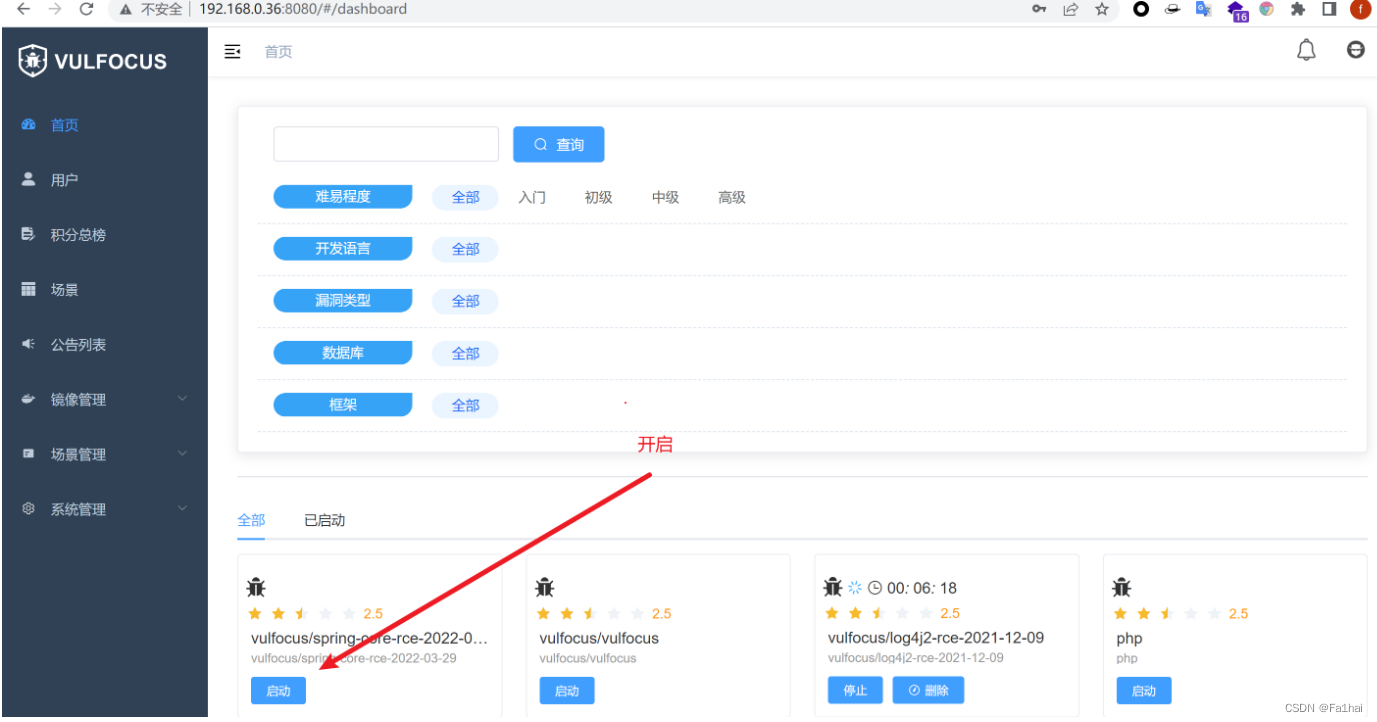Click the 框架 filter label
The width and height of the screenshot is (1377, 722).
pyautogui.click(x=343, y=405)
